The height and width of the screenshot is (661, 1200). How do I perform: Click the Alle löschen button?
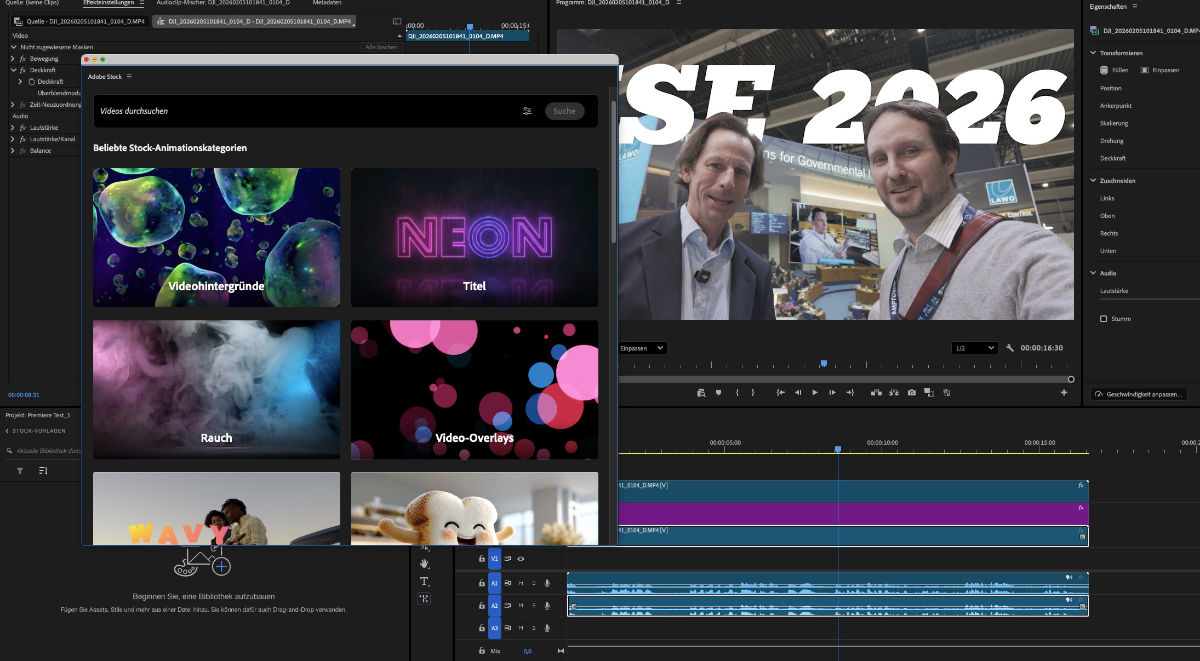pyautogui.click(x=381, y=47)
